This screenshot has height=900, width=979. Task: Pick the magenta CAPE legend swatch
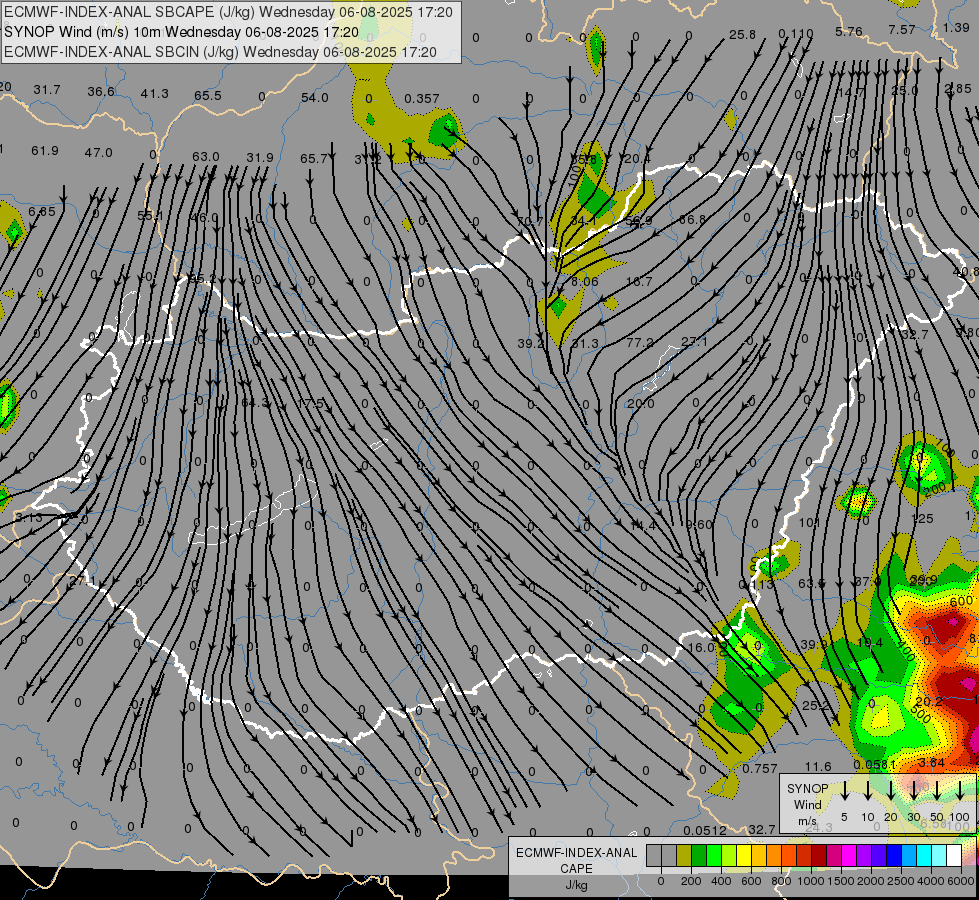pyautogui.click(x=849, y=856)
